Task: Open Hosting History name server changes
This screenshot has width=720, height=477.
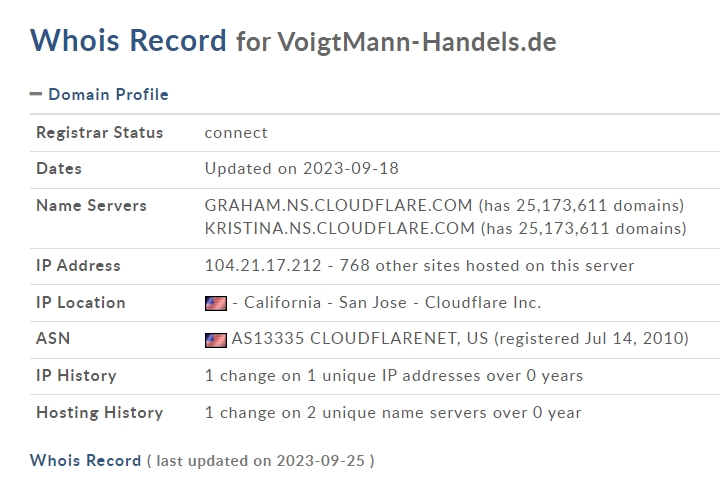Action: pos(393,412)
